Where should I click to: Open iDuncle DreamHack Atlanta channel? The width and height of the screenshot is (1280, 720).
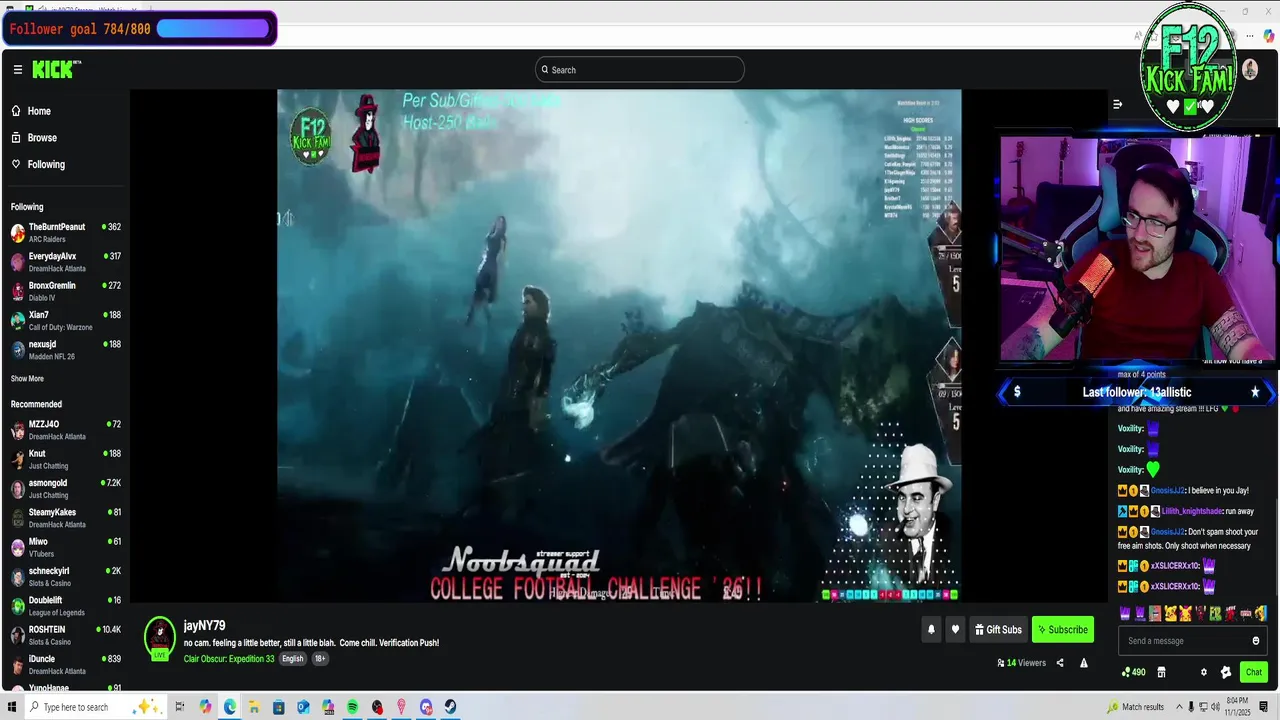[65, 665]
